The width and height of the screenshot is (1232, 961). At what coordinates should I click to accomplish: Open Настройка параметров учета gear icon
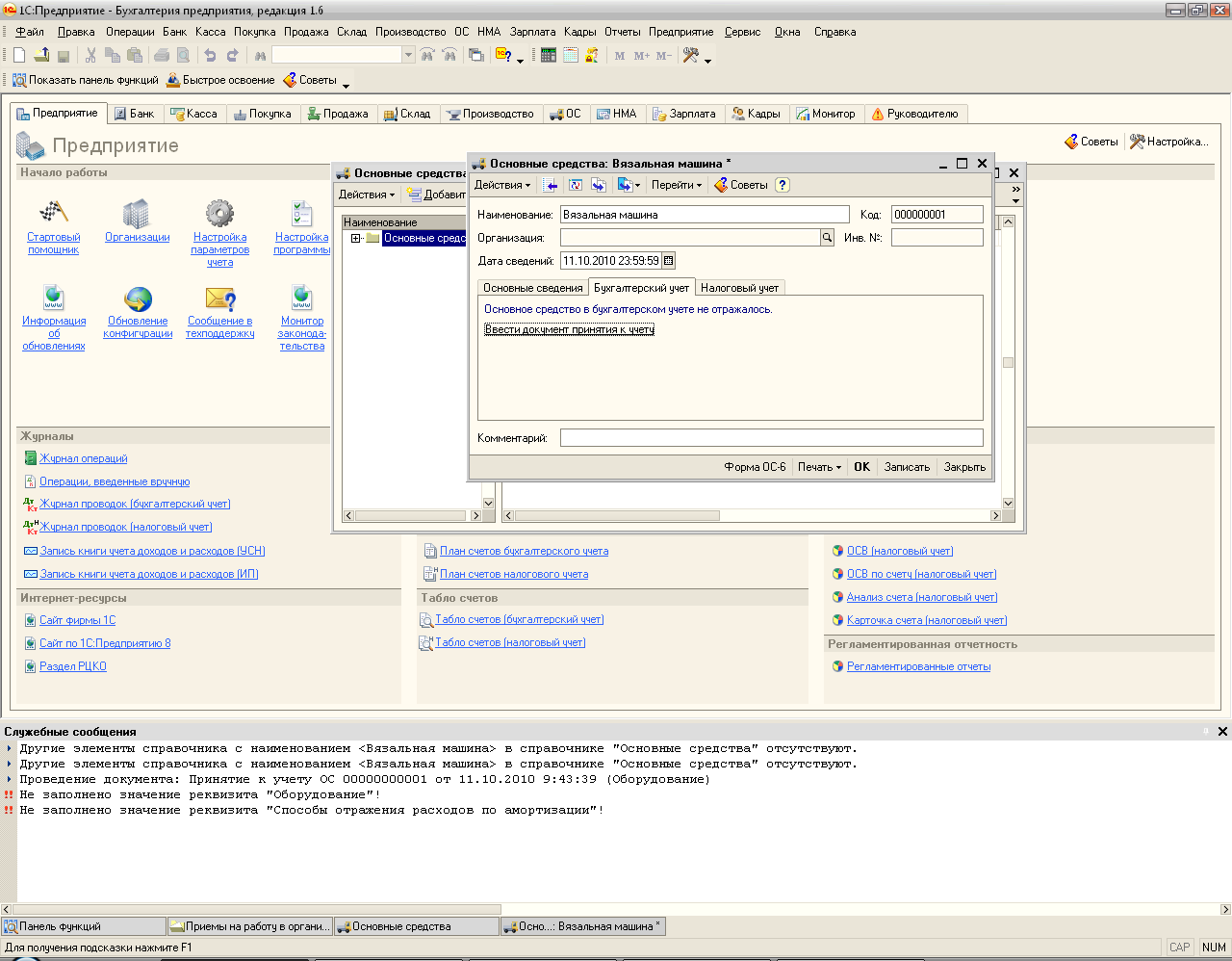(219, 214)
